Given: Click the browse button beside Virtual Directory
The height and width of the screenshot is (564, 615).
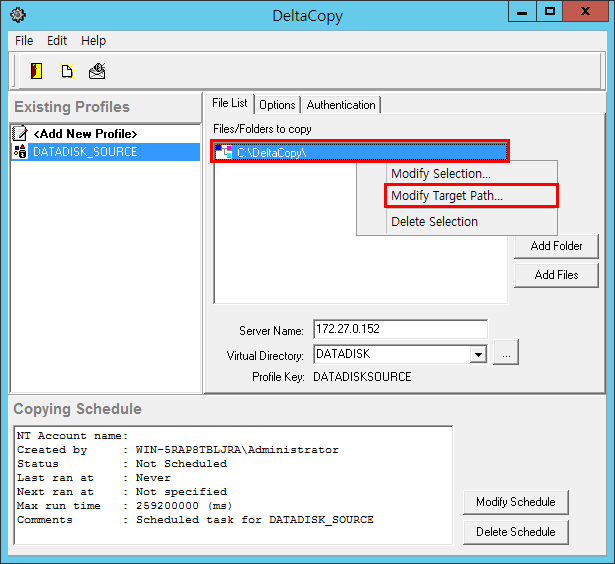Looking at the screenshot, I should (506, 354).
